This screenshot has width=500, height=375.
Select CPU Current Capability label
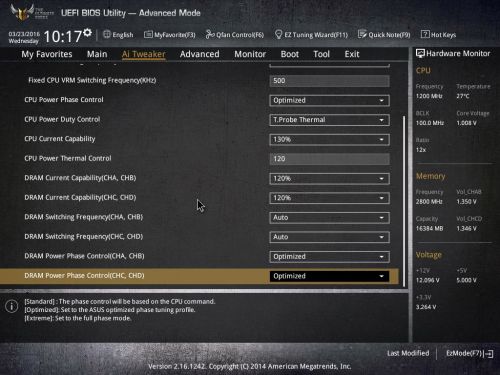click(x=60, y=139)
